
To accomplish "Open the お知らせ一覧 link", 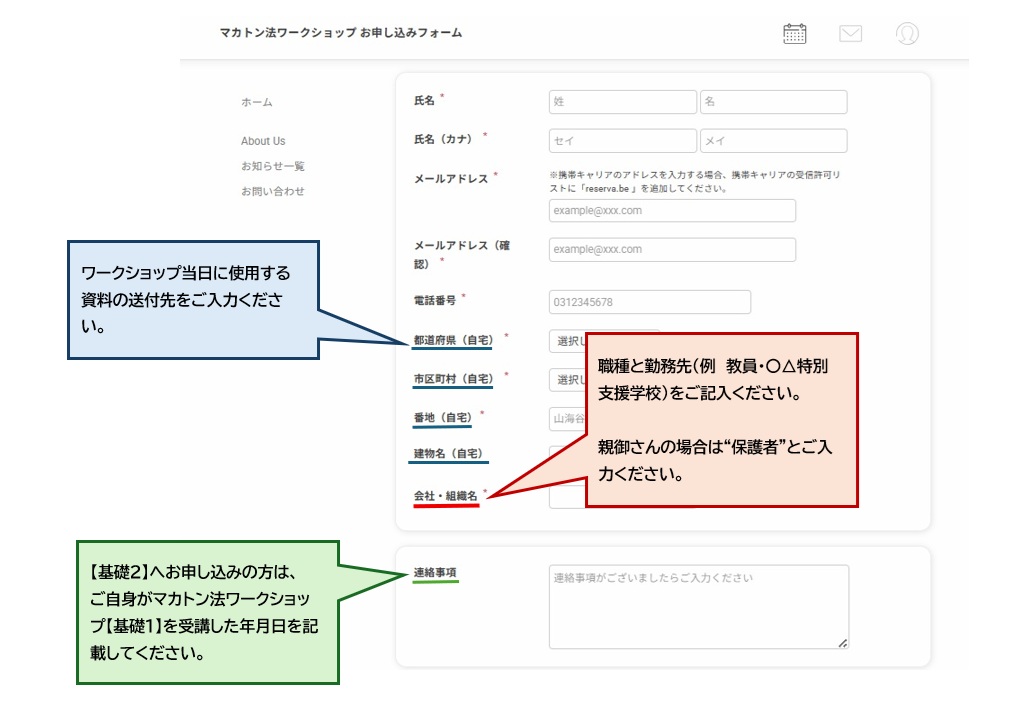I will [x=272, y=166].
